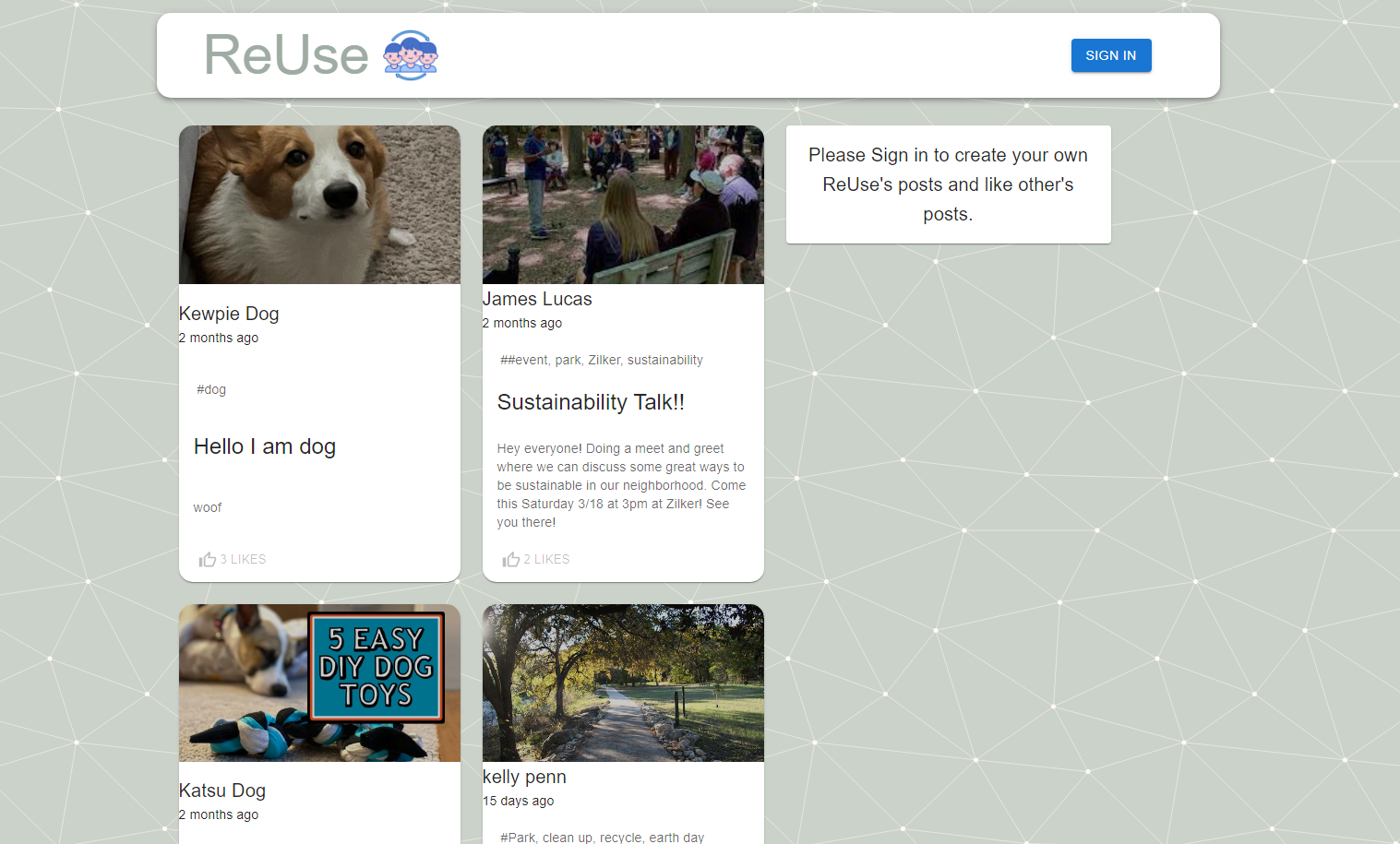
Task: Click the ReUse site title
Action: pos(287,55)
